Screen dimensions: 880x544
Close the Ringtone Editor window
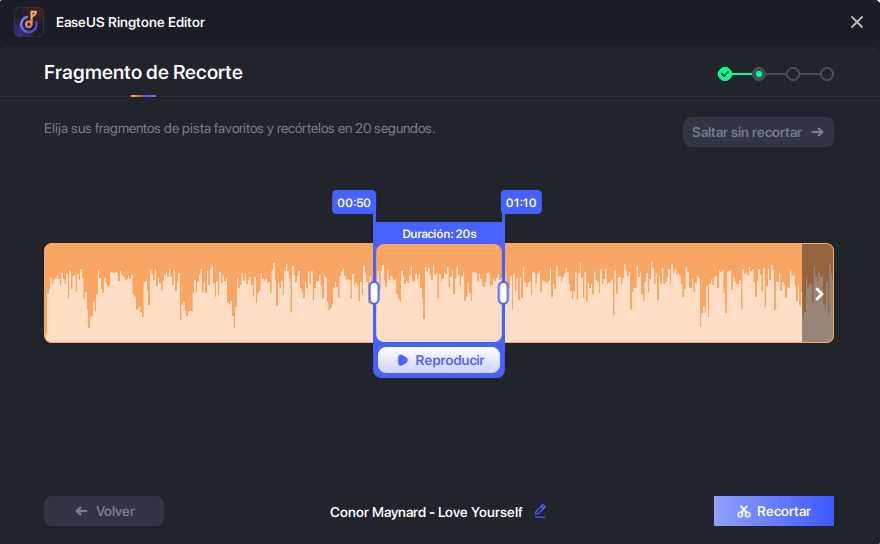856,22
